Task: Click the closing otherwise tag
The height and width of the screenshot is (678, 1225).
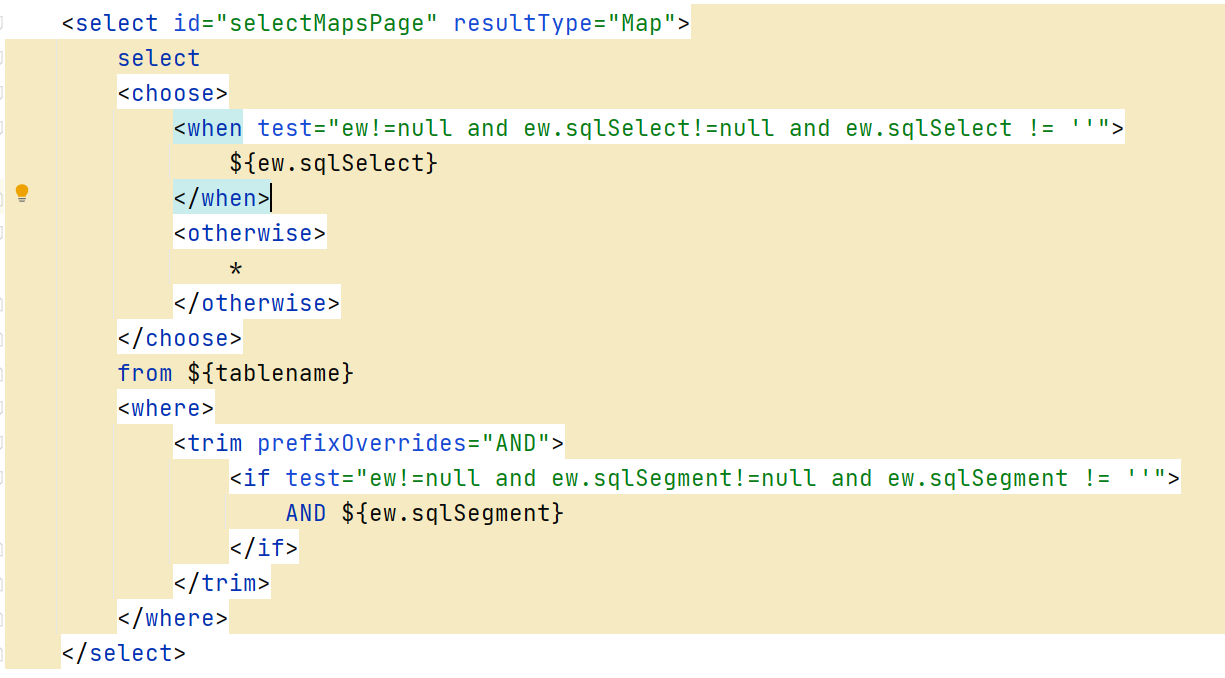Action: click(256, 303)
